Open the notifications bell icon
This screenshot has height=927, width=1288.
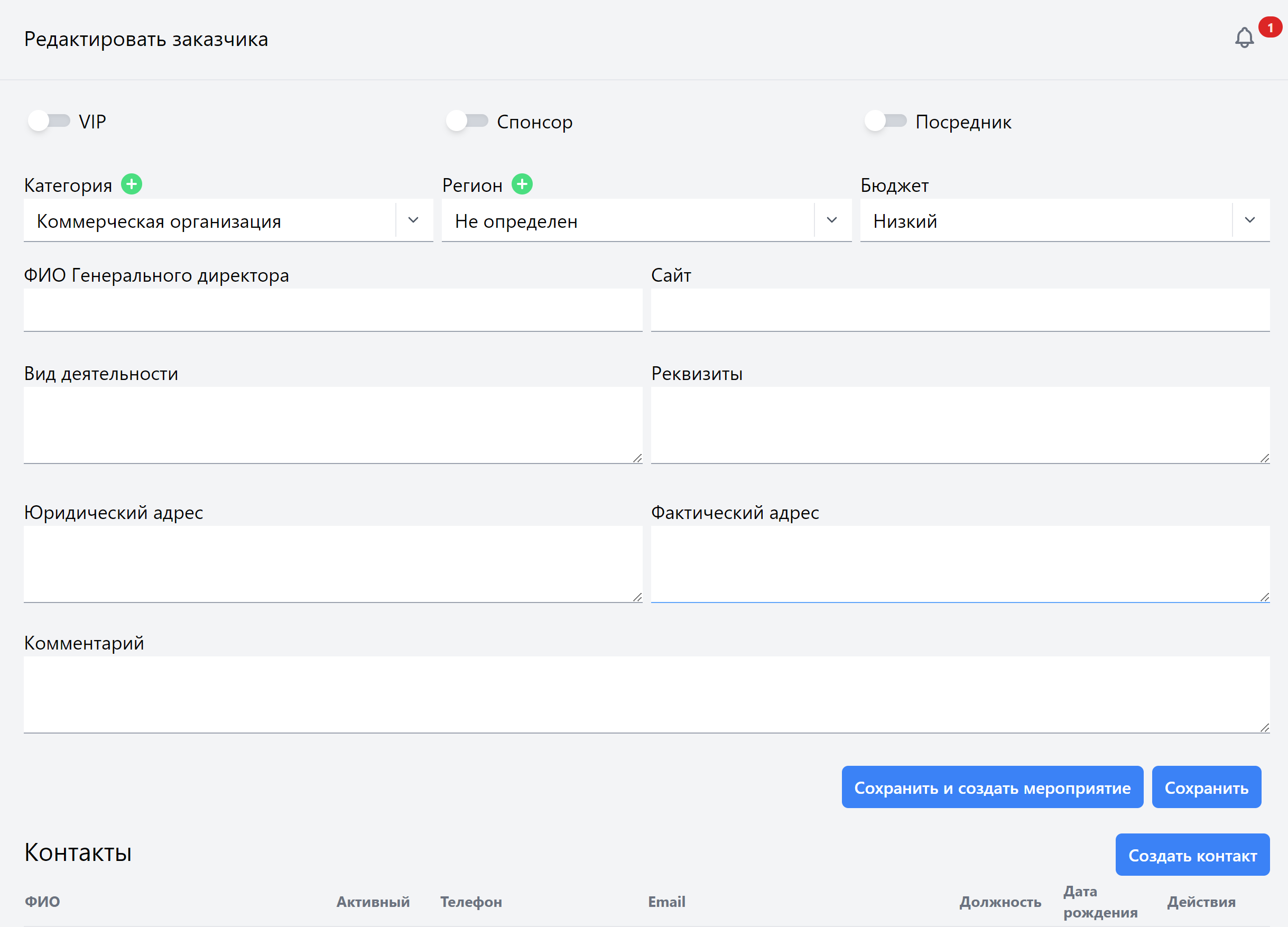tap(1244, 38)
